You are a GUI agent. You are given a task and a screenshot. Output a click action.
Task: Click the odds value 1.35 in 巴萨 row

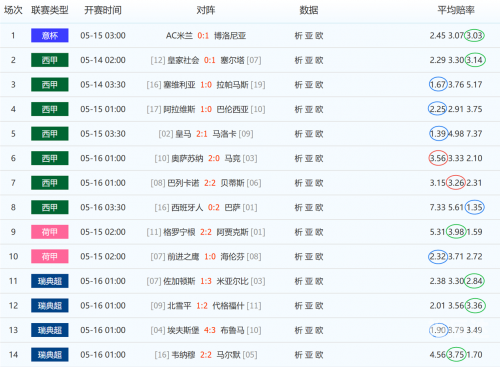point(474,207)
